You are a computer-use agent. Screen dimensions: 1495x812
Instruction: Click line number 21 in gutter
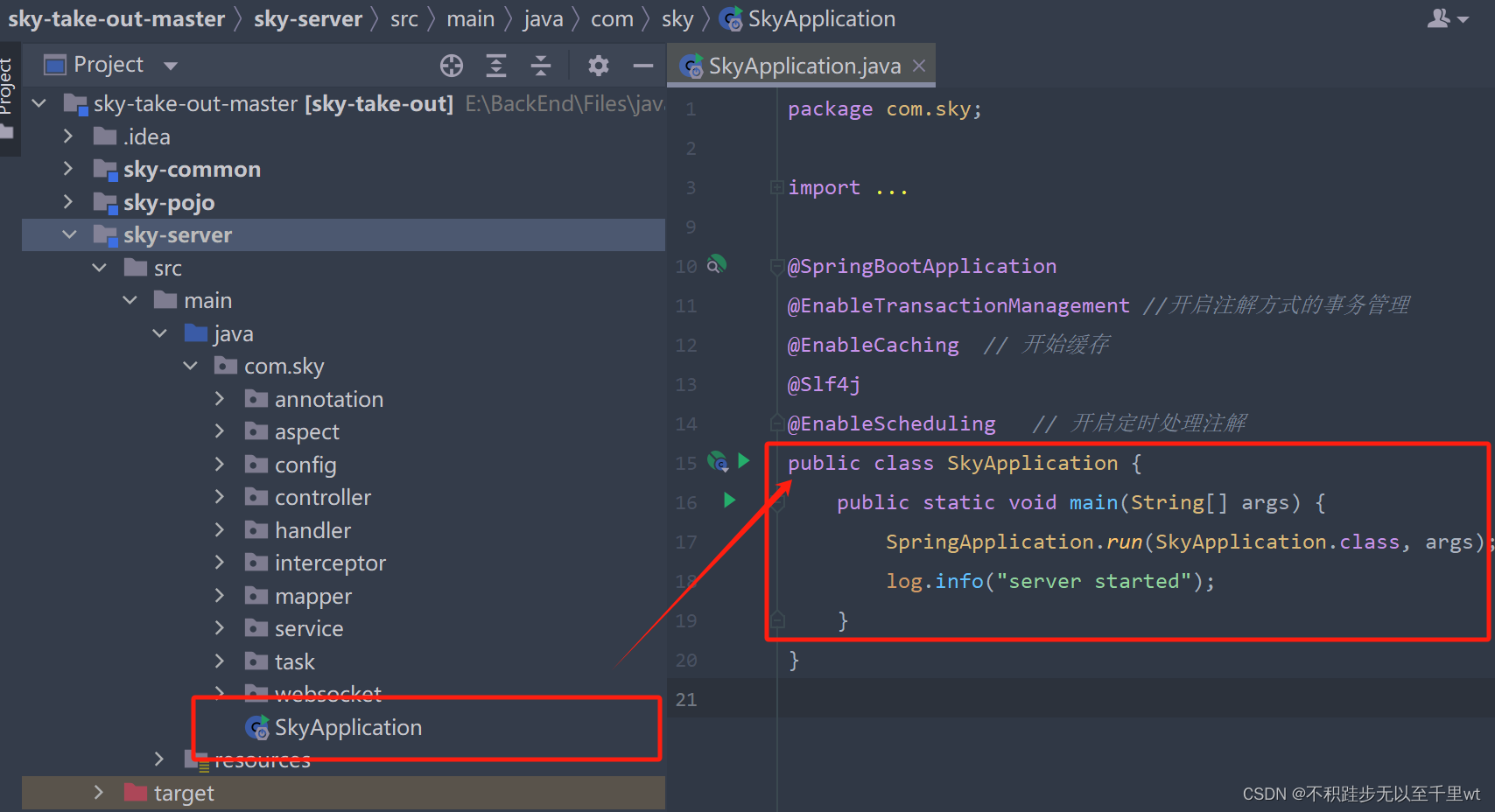[686, 699]
